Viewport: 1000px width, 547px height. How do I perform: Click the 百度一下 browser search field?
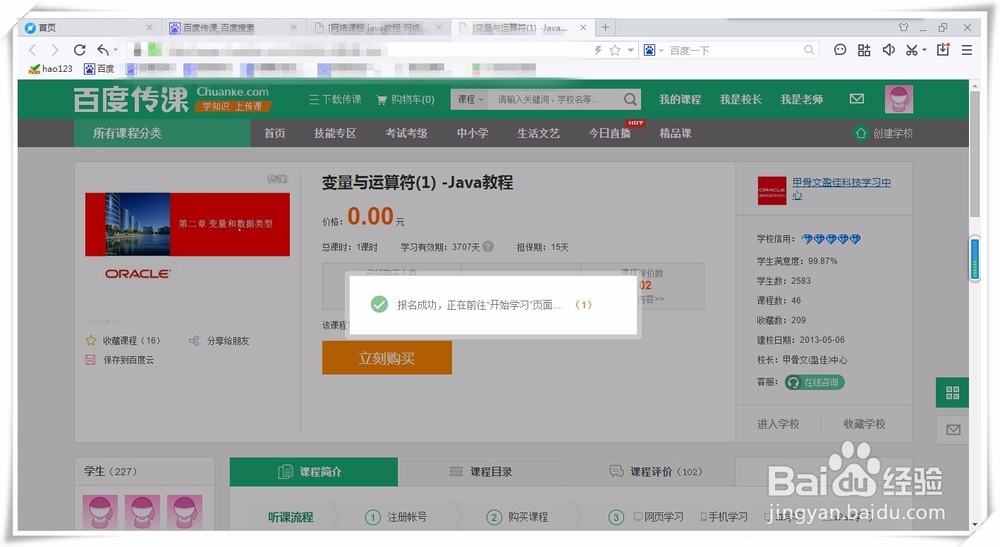click(733, 50)
